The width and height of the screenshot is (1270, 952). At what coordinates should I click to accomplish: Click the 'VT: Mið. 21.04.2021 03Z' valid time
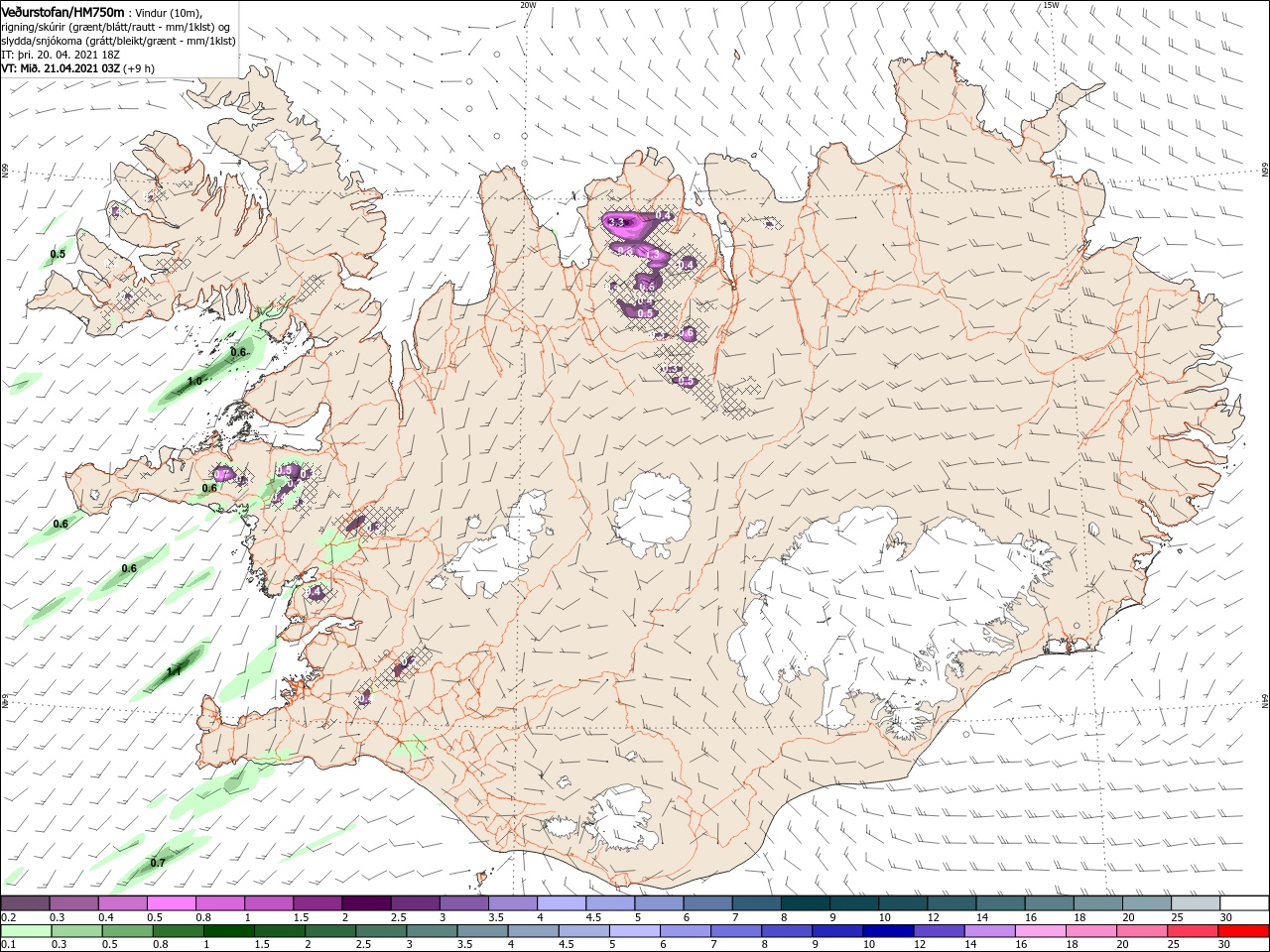point(62,68)
